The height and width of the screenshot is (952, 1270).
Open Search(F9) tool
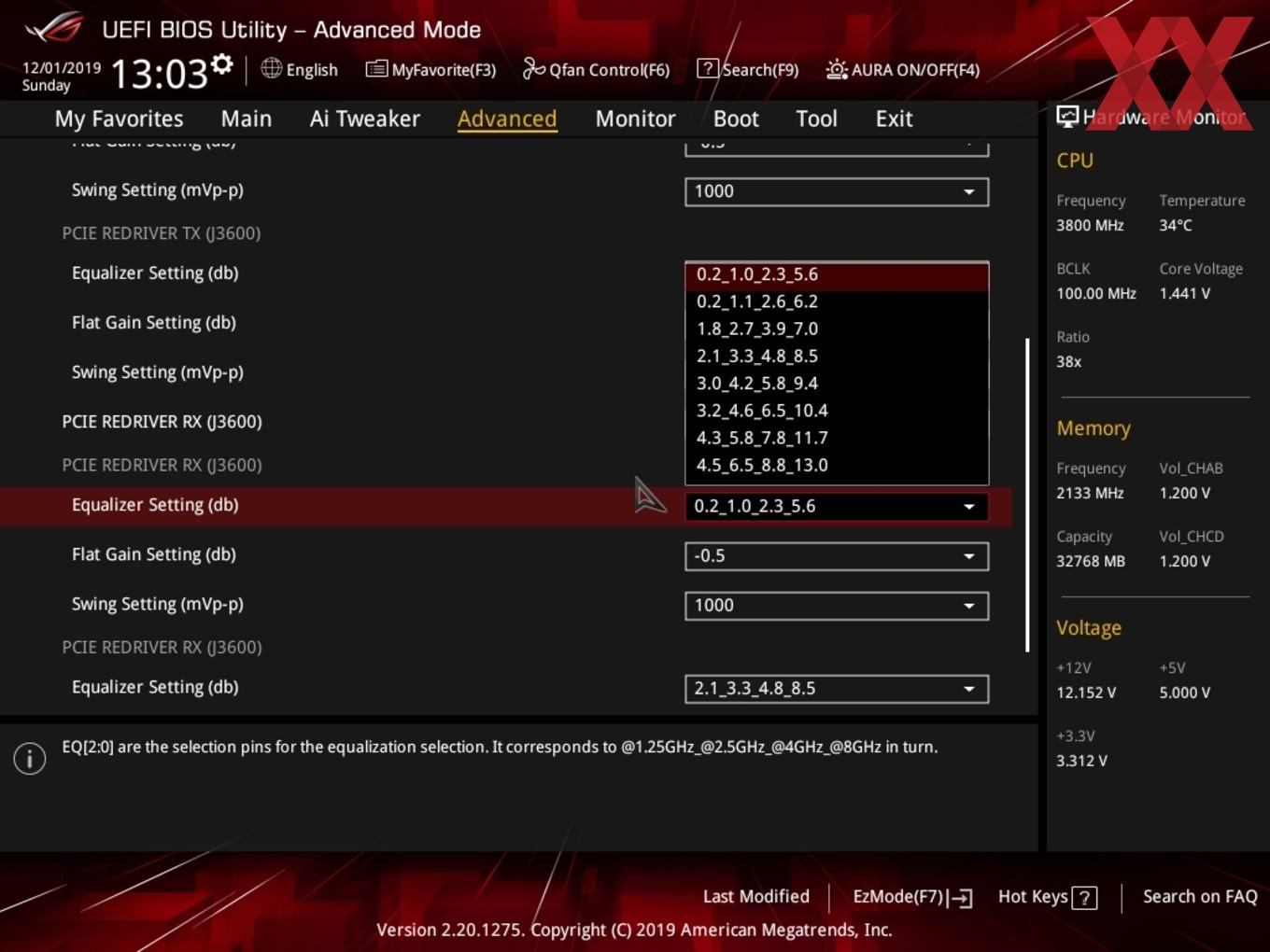tap(748, 69)
